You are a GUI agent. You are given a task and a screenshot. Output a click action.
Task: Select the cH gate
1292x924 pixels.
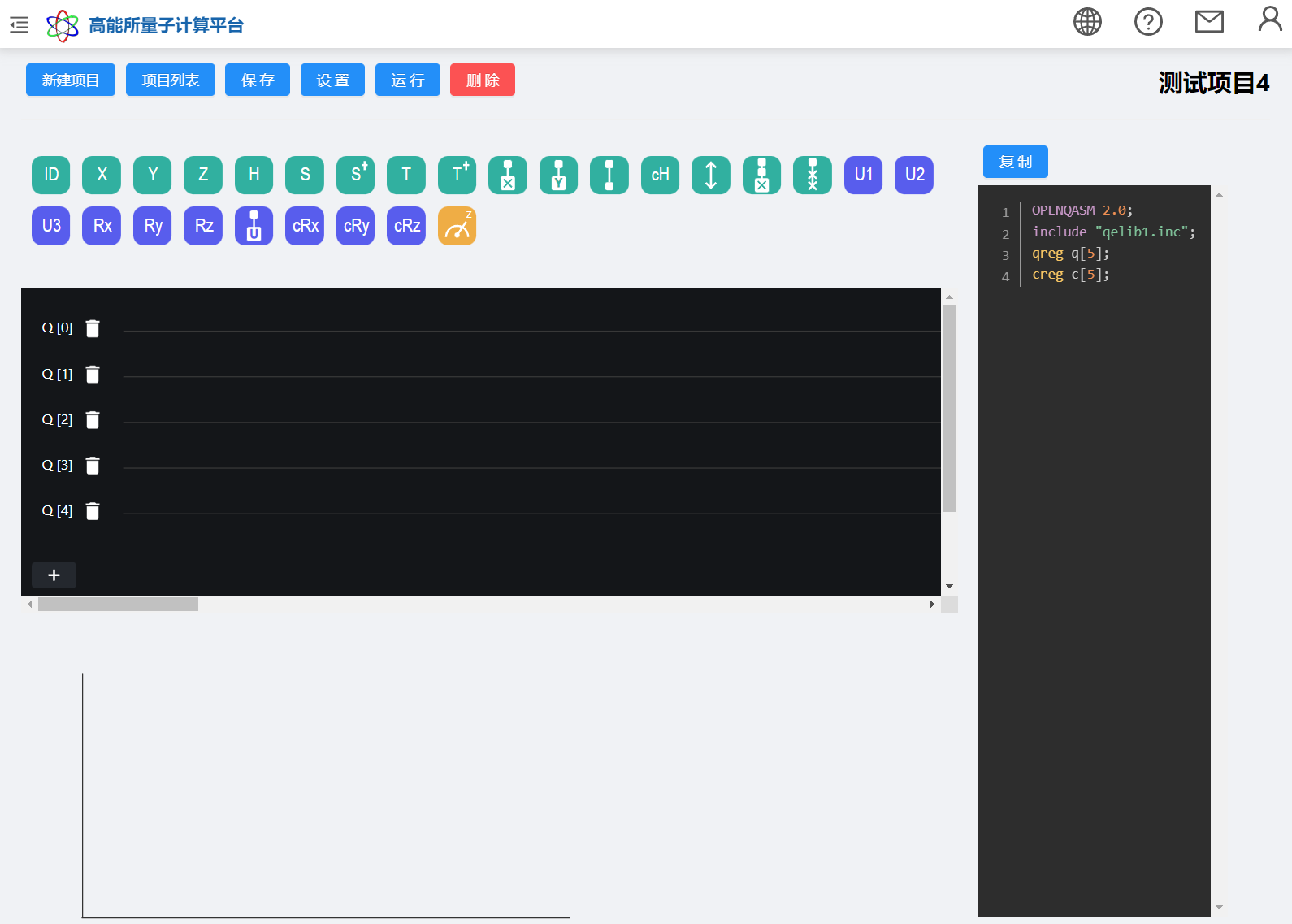[661, 175]
